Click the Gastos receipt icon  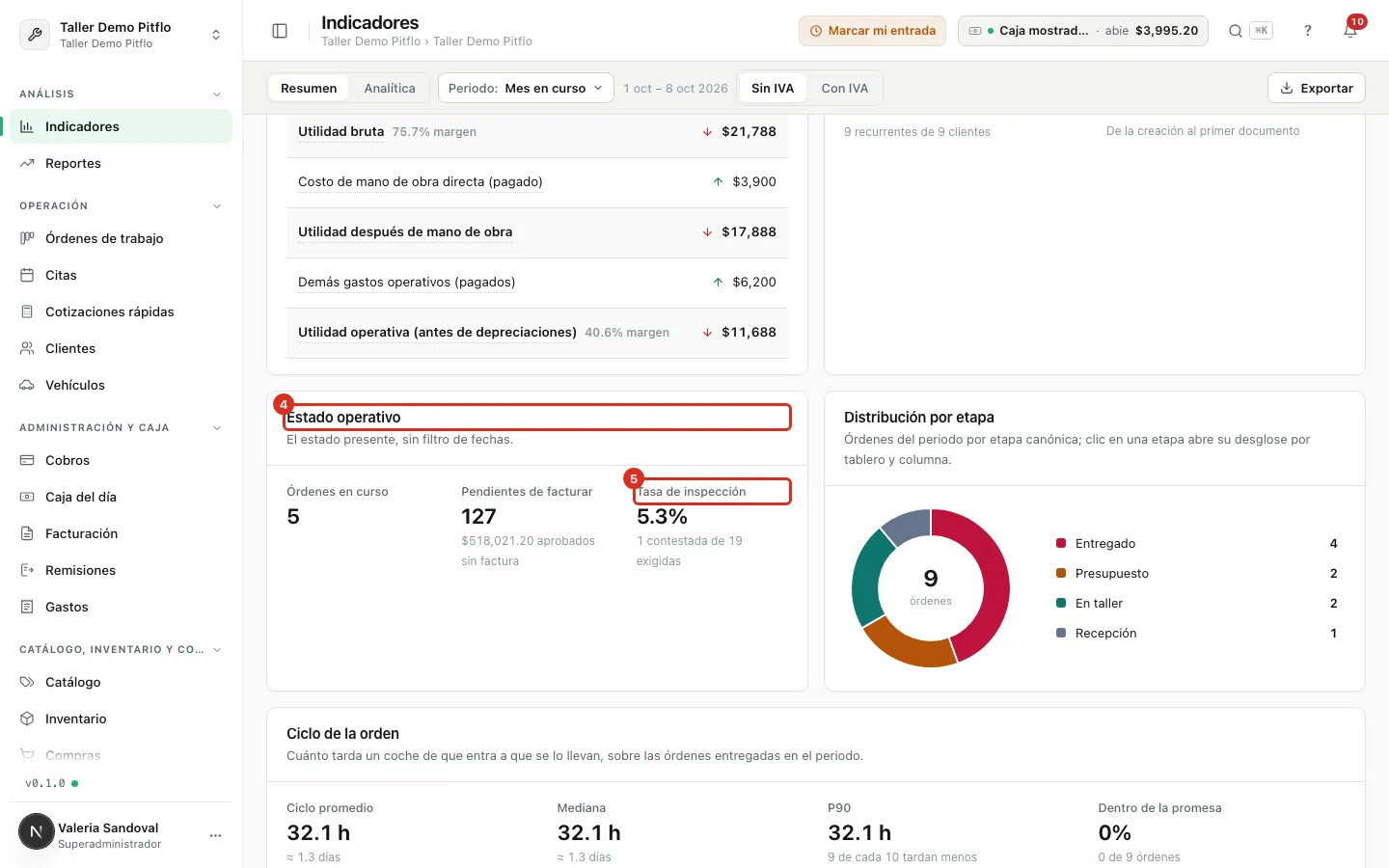[27, 607]
